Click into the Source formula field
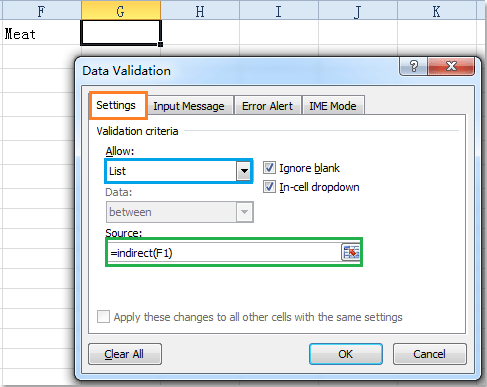Screen dimensions: 487x387 coord(224,253)
